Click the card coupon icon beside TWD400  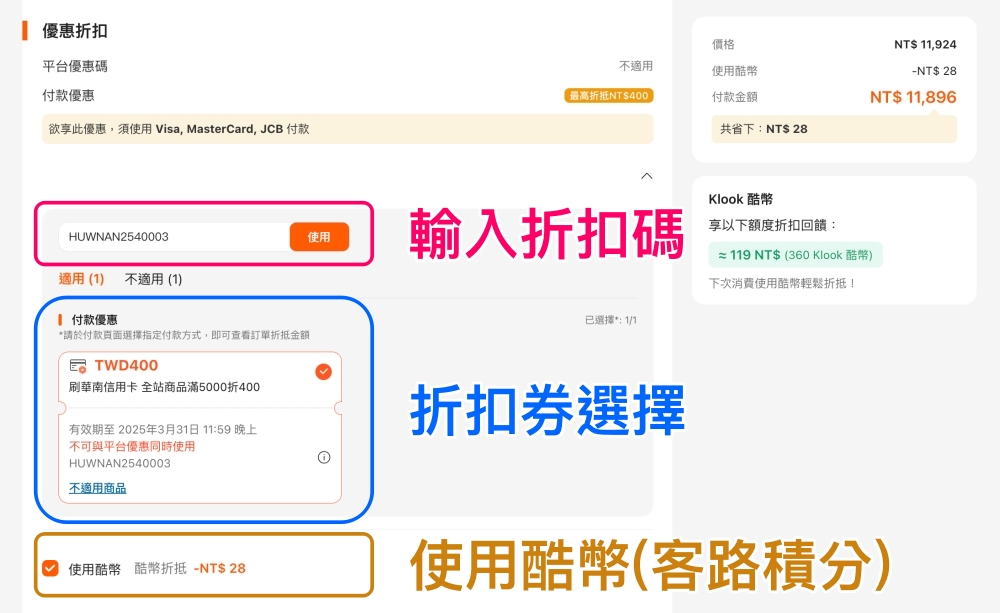point(78,366)
